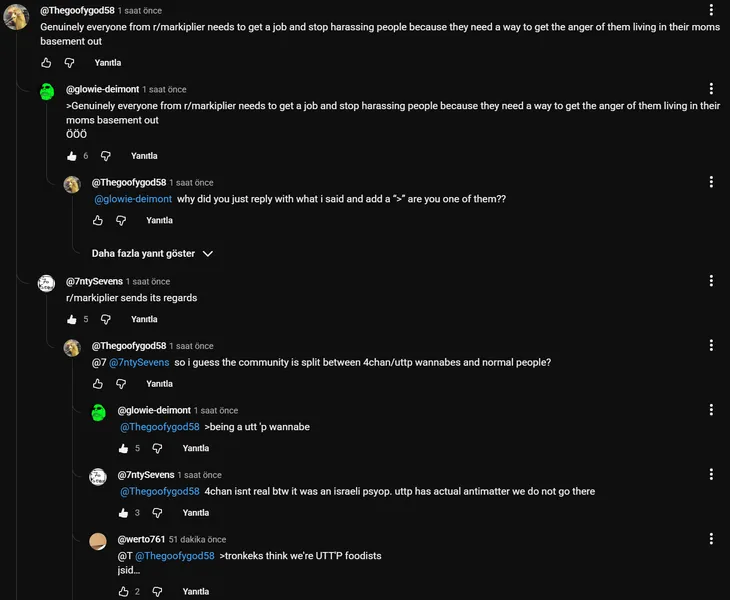Dislike @7ntySevens '4chan isnt real' reply

[x=158, y=513]
